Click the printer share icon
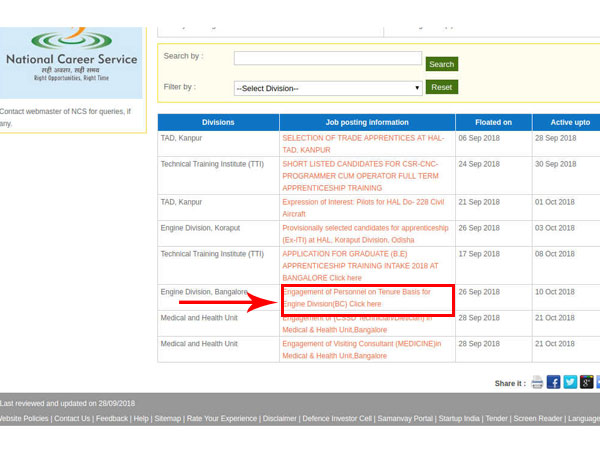 [x=537, y=382]
